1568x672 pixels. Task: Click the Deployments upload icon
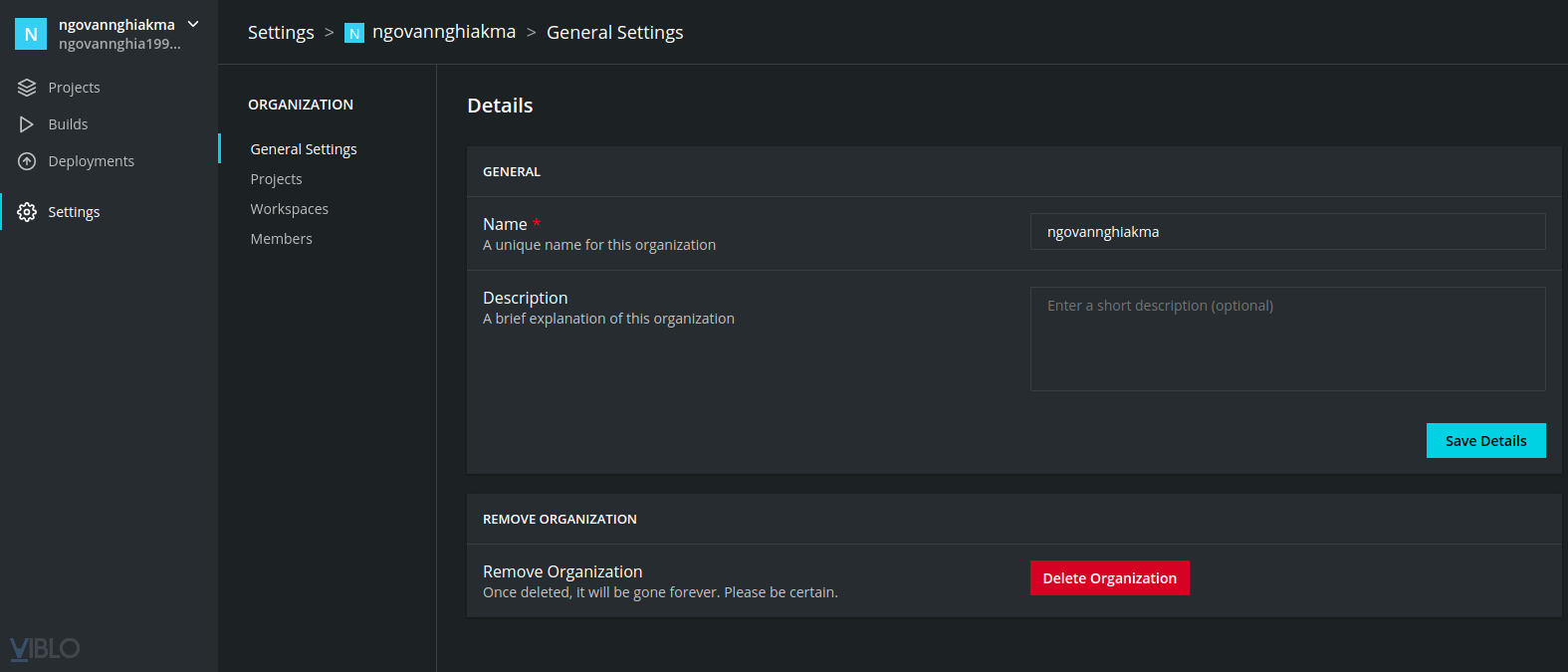tap(27, 161)
